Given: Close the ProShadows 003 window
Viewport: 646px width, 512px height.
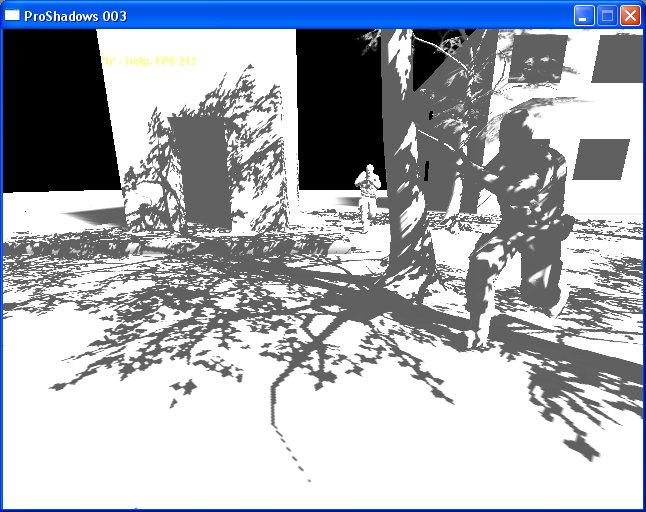Looking at the screenshot, I should 630,15.
